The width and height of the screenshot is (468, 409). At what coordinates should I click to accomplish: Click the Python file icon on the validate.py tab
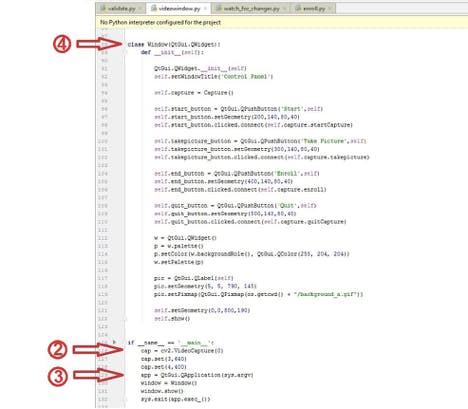tap(103, 8)
